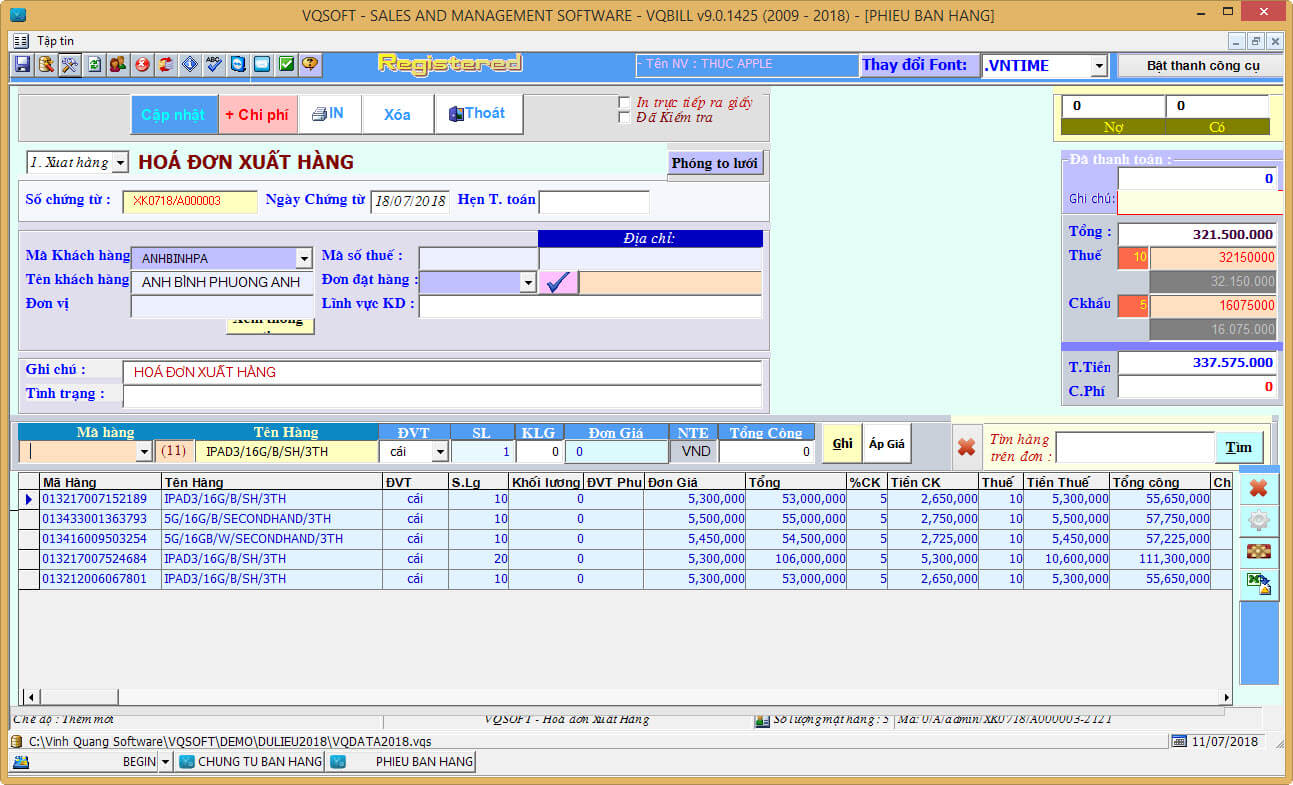Image resolution: width=1293 pixels, height=785 pixels.
Task: Click the two-people users icon in toolbar
Action: pos(117,64)
